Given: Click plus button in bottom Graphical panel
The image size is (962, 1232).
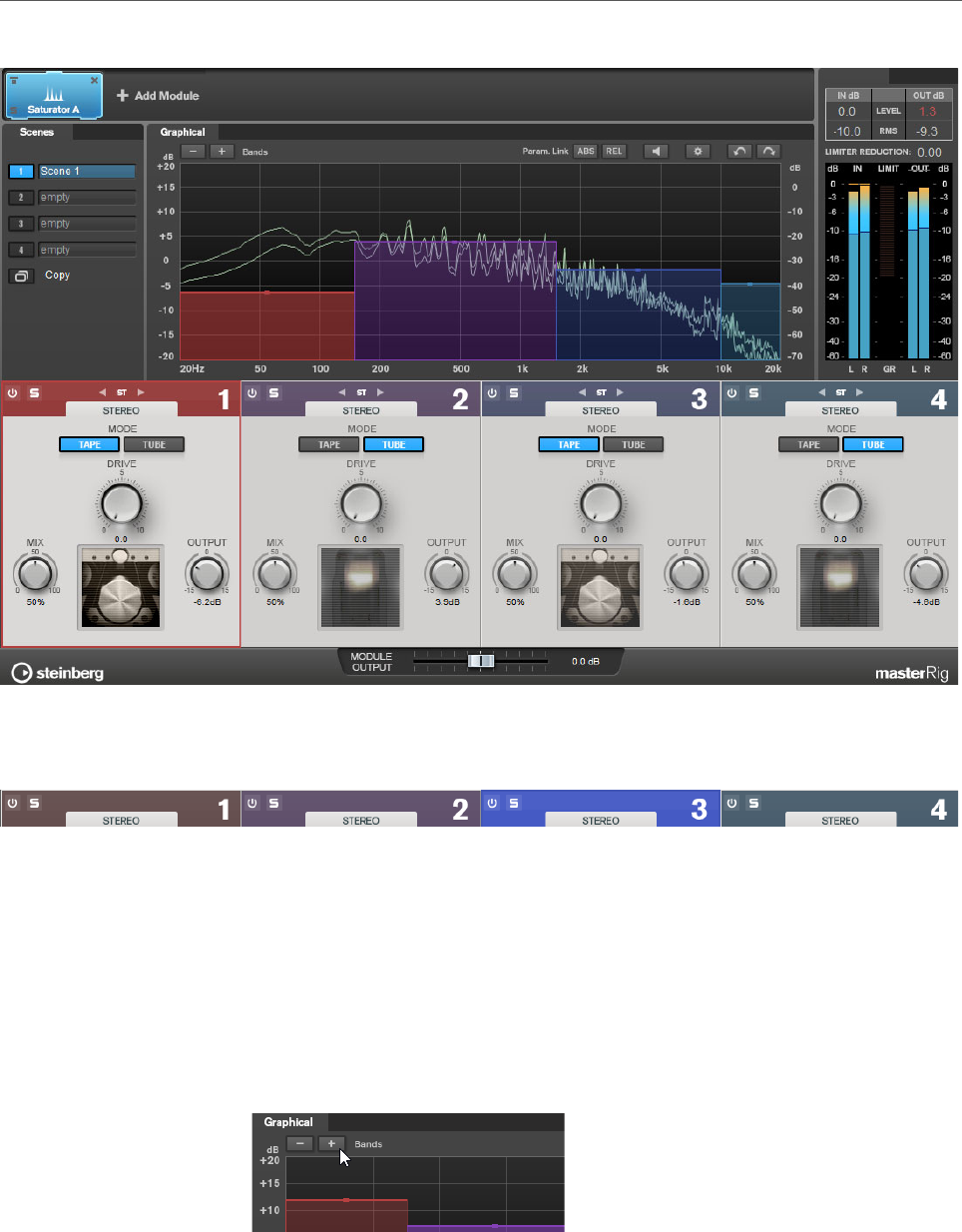Looking at the screenshot, I should 331,1144.
